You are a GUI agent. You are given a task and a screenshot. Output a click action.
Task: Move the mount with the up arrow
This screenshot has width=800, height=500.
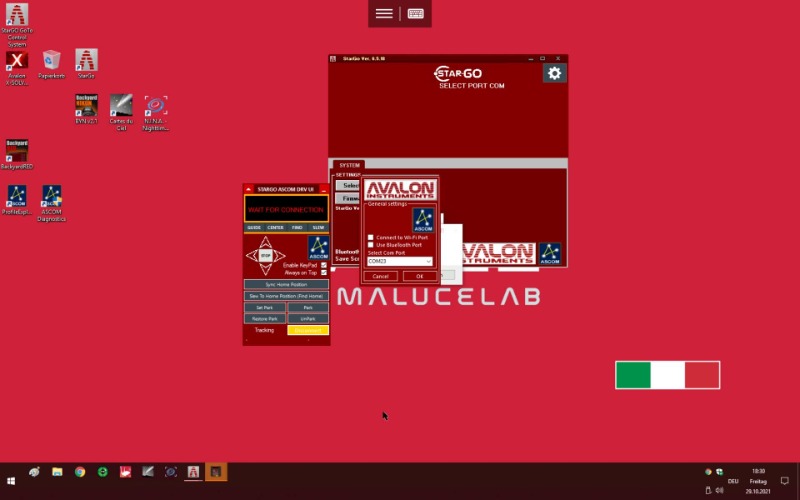point(265,242)
